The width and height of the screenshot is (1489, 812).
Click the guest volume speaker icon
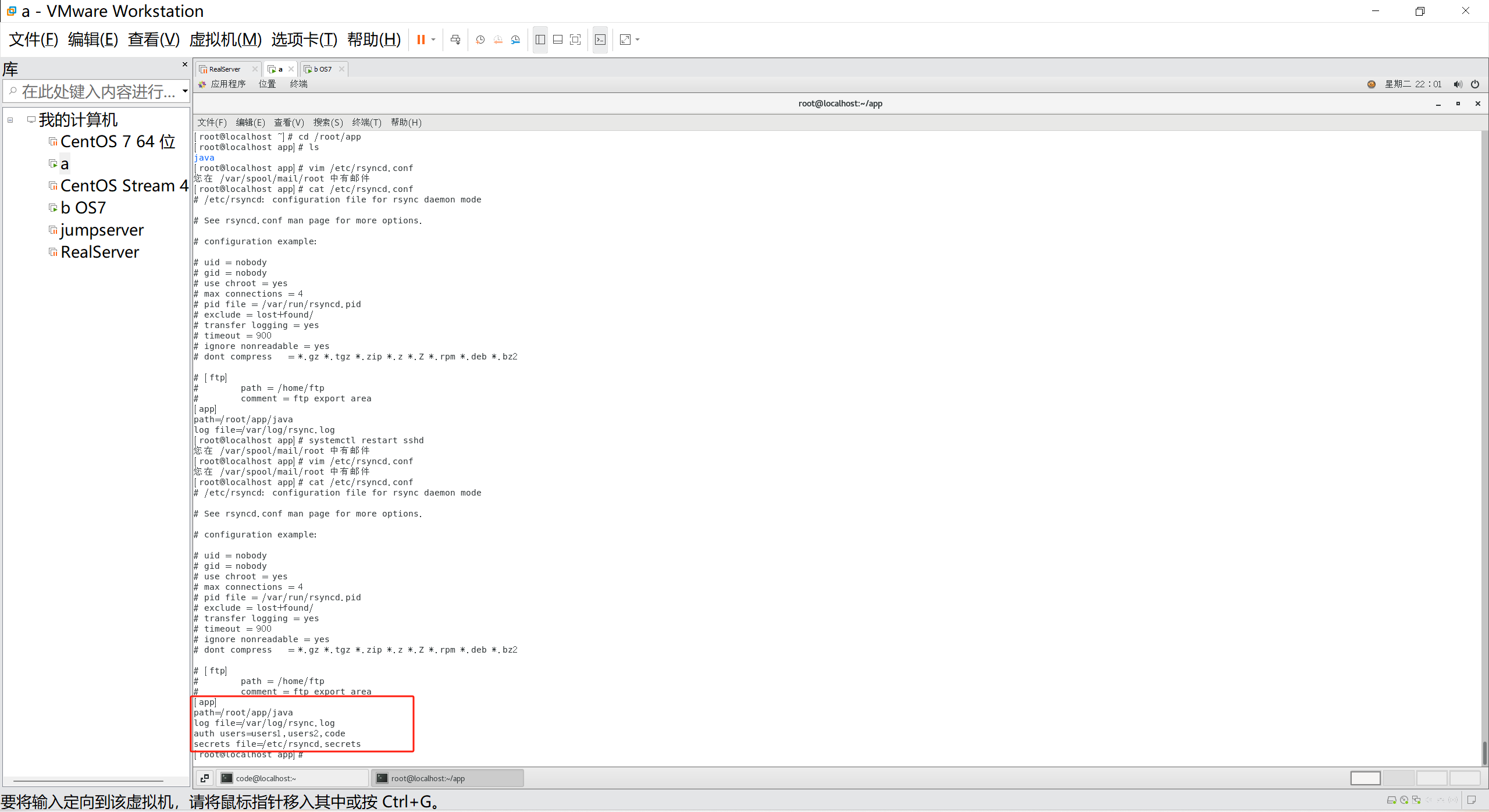[1457, 84]
